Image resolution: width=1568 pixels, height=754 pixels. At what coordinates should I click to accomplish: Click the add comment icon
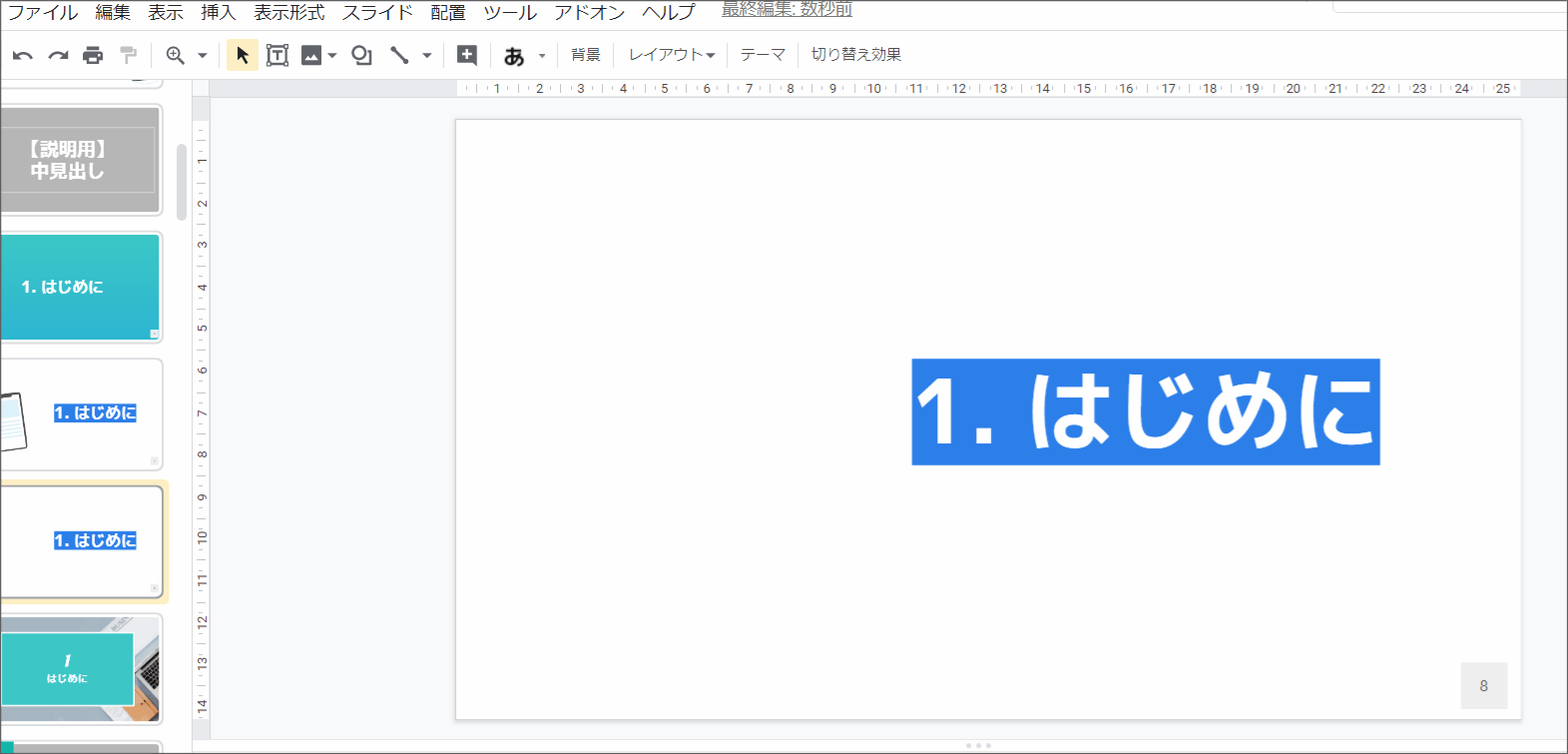point(466,55)
